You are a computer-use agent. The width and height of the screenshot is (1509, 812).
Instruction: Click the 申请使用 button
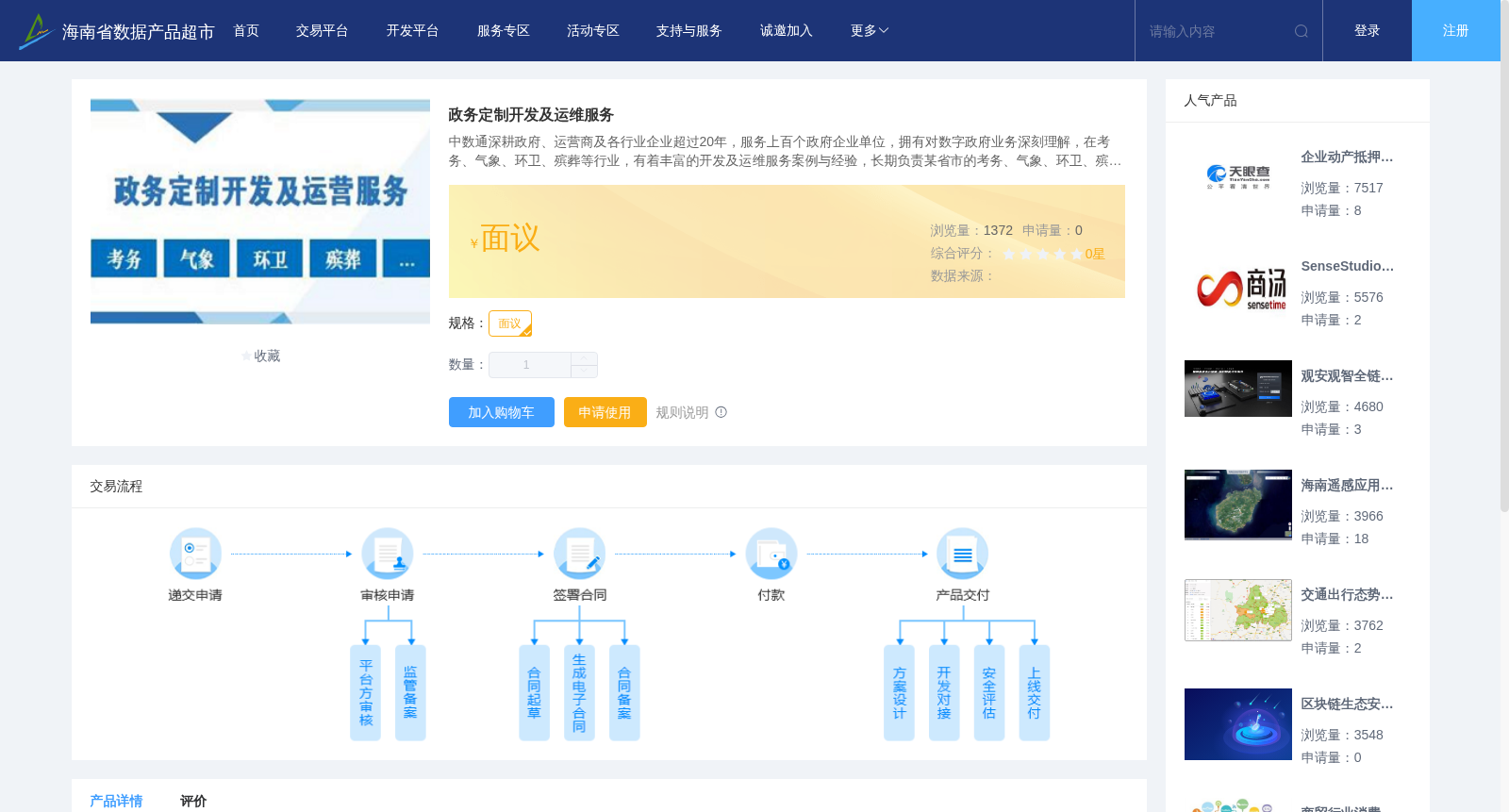point(605,412)
